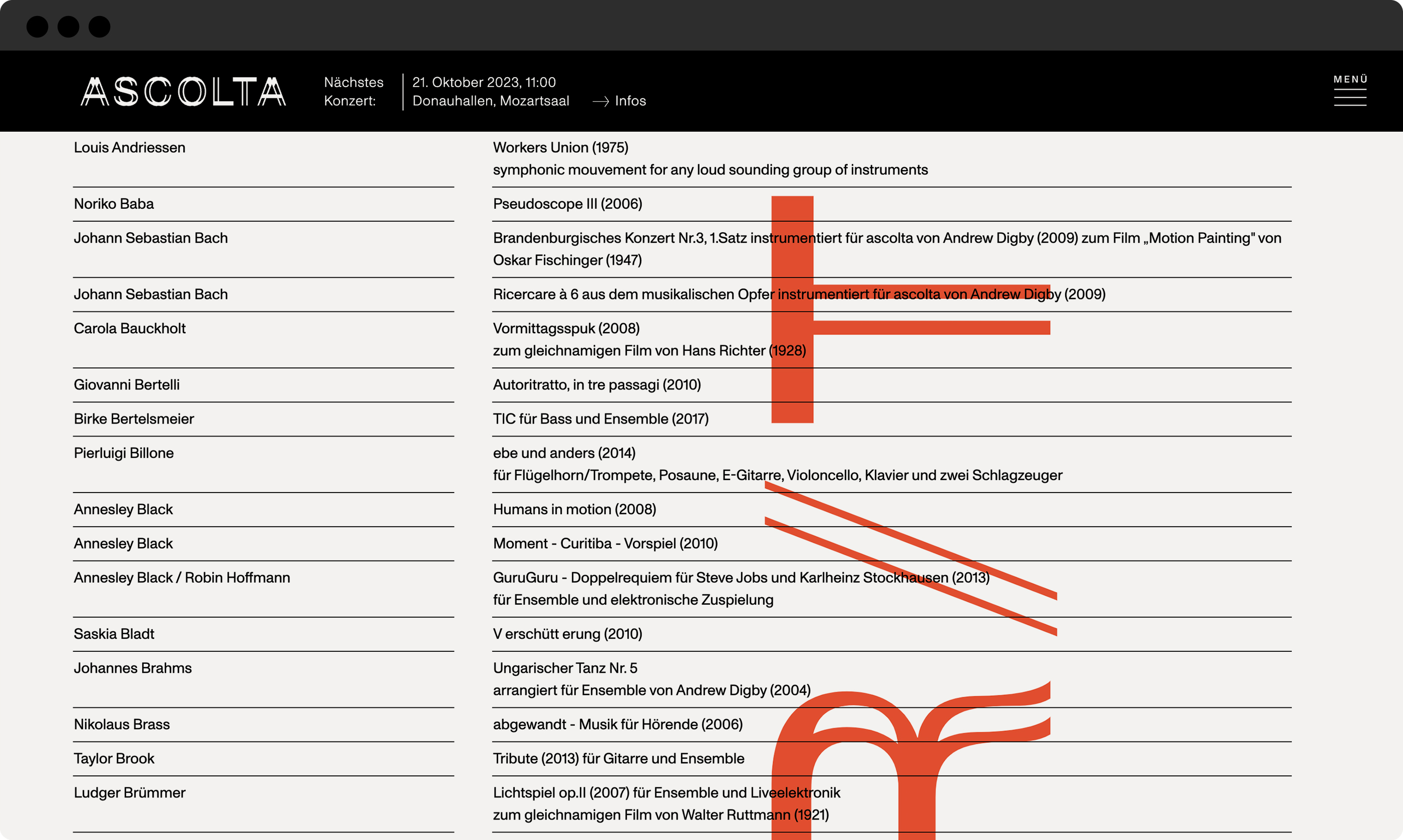Click the Pierluigi Billone entry
Screen dimensions: 1403x840
[124, 453]
